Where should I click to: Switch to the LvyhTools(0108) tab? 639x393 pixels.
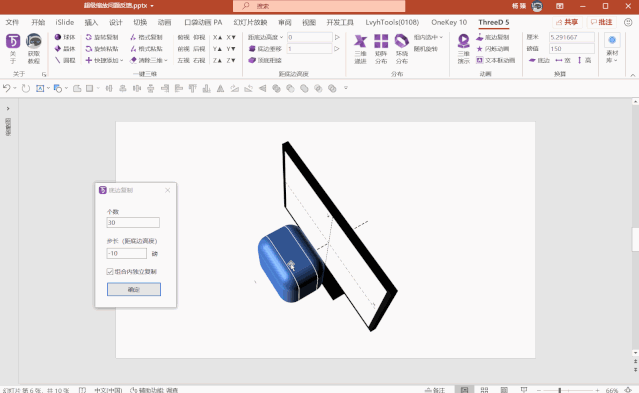pos(392,22)
